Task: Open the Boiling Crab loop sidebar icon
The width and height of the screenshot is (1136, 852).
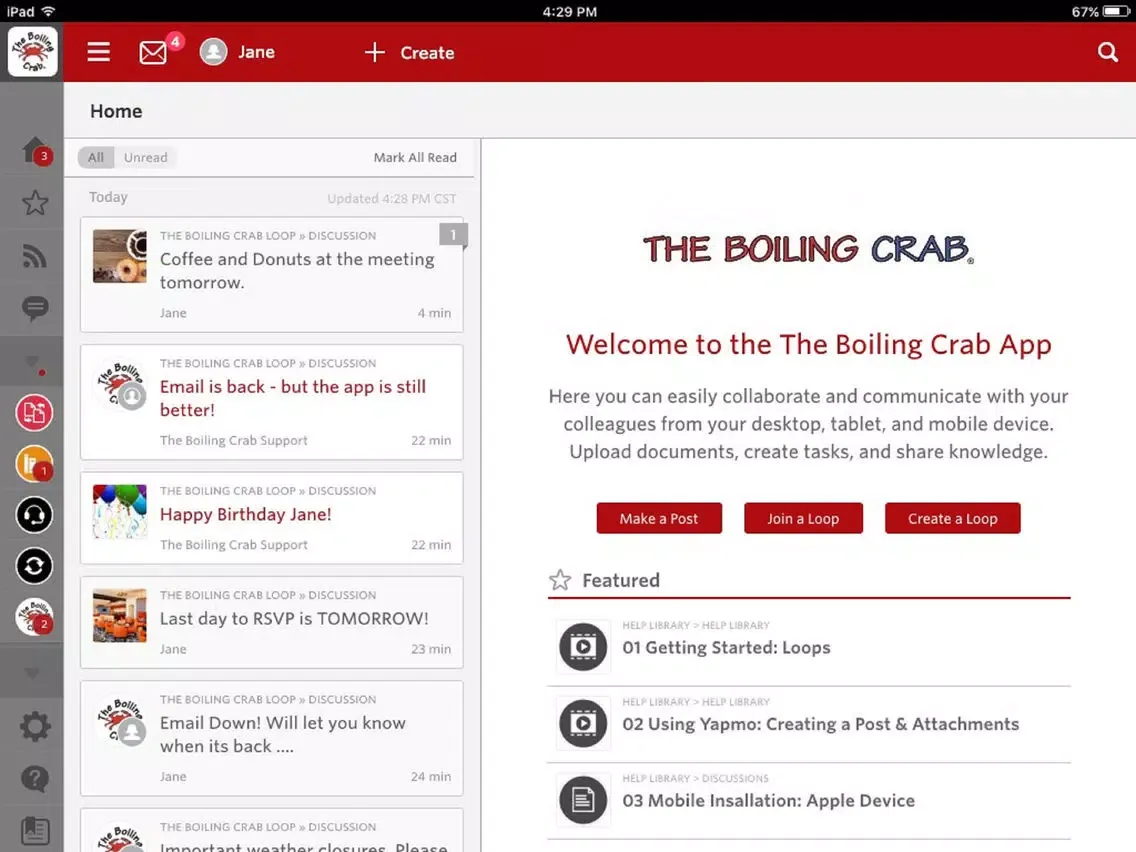Action: 34,617
